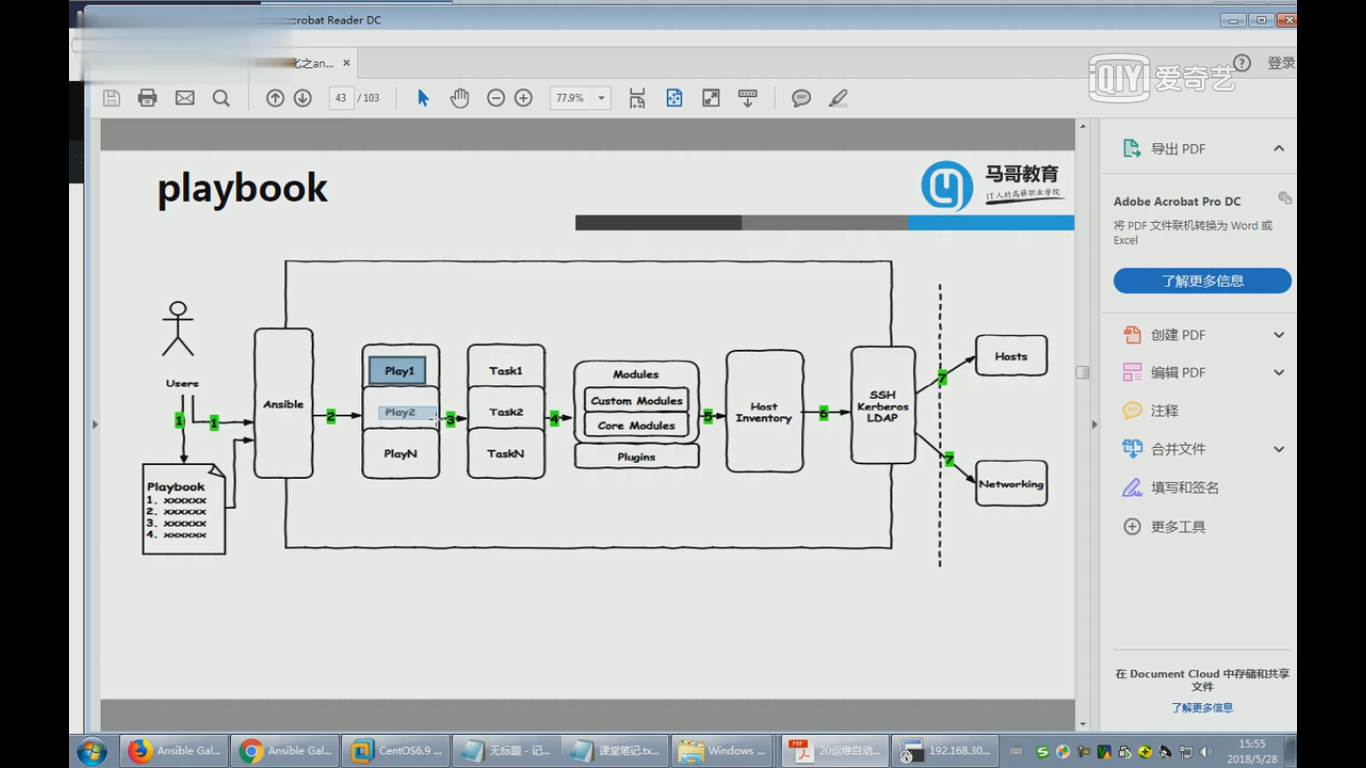Expand the 创建 PDF chevron
1366x768 pixels.
click(1279, 335)
